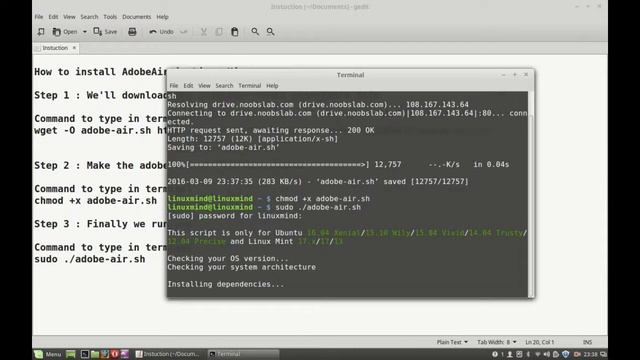Open the Mint Menu button
Viewport: 640px width, 360px height.
point(48,354)
